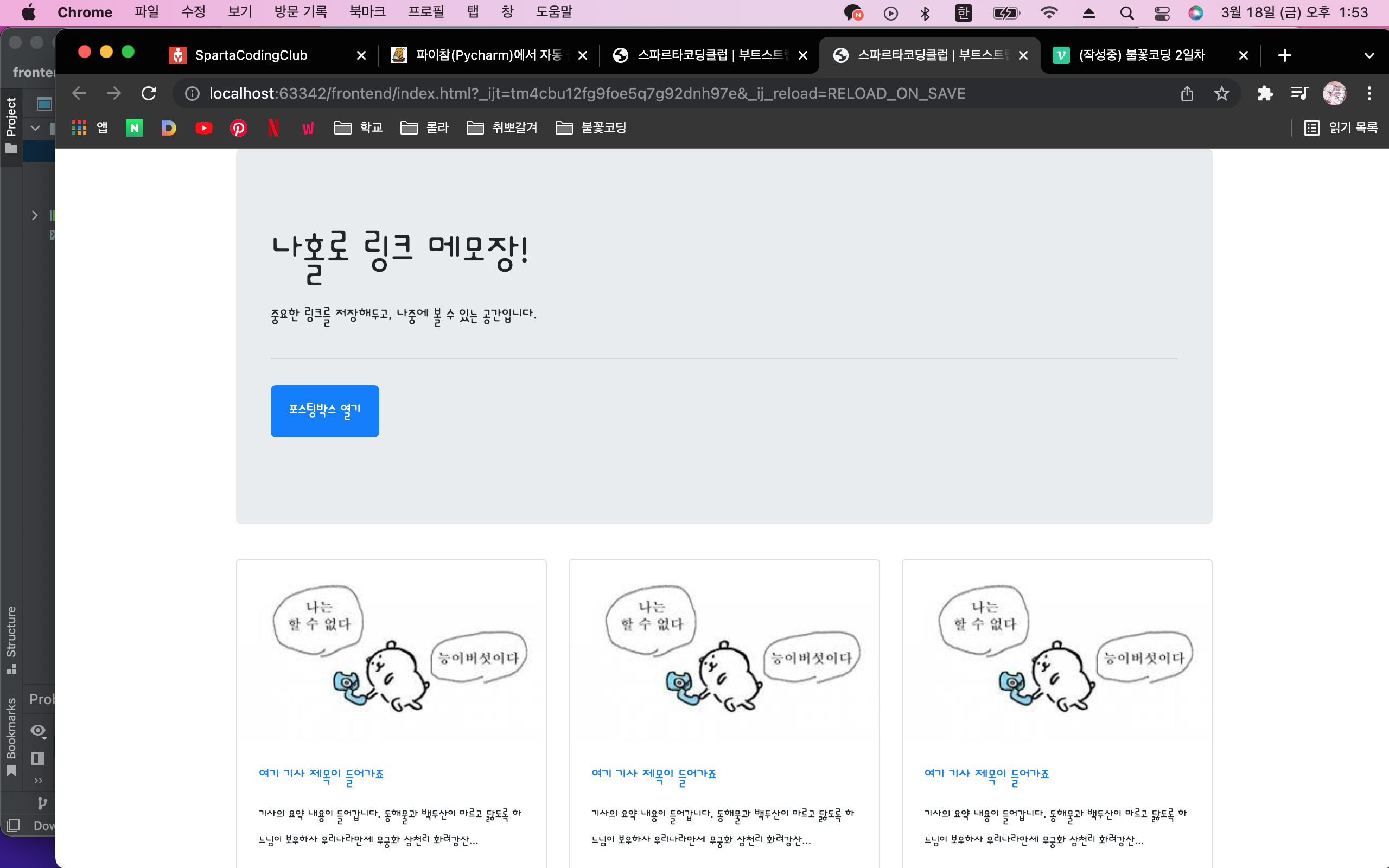The height and width of the screenshot is (868, 1389).
Task: Open the YouTube bookmark icon
Action: coord(204,128)
